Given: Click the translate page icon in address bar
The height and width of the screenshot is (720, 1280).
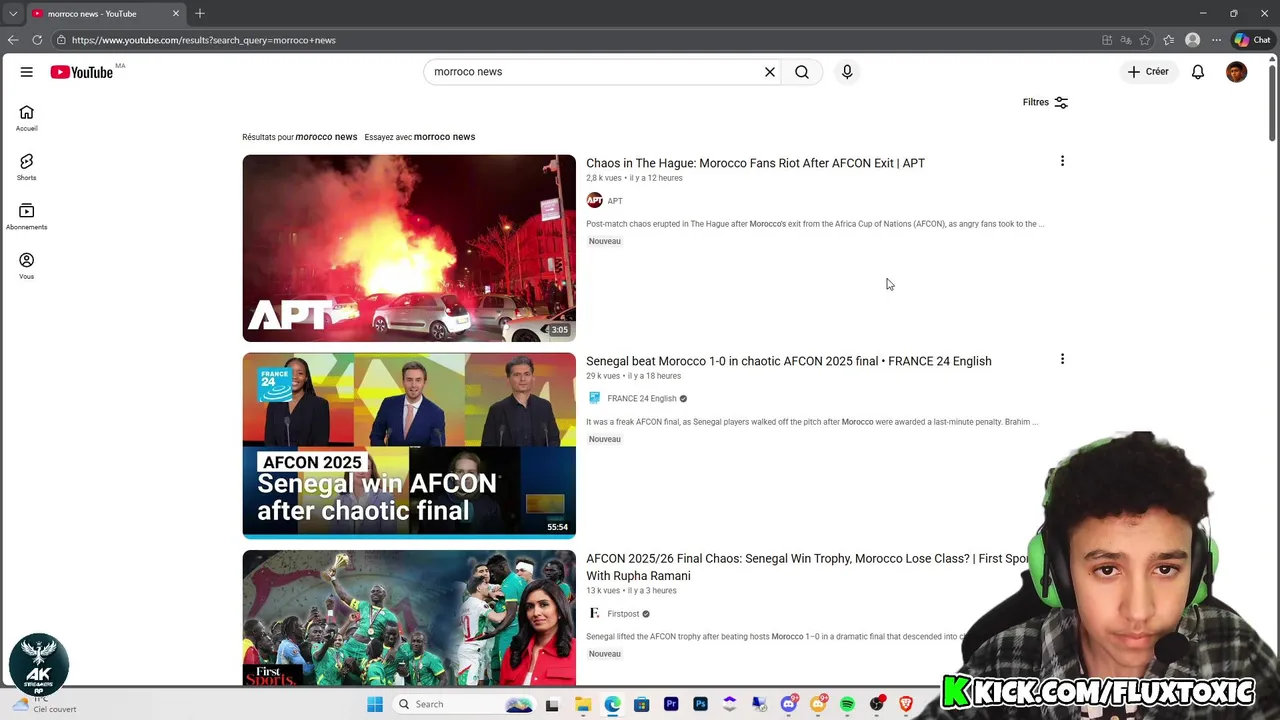Looking at the screenshot, I should point(1126,40).
